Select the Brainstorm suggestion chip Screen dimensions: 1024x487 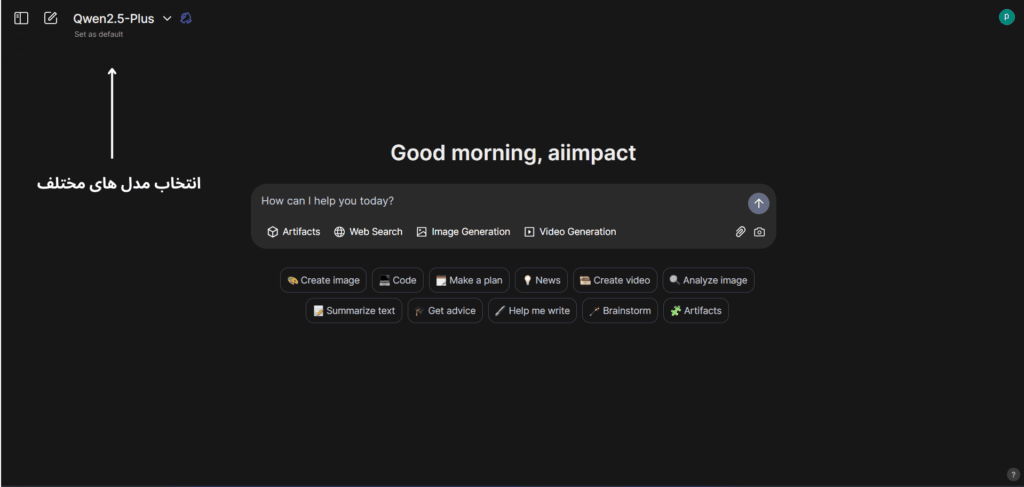620,311
